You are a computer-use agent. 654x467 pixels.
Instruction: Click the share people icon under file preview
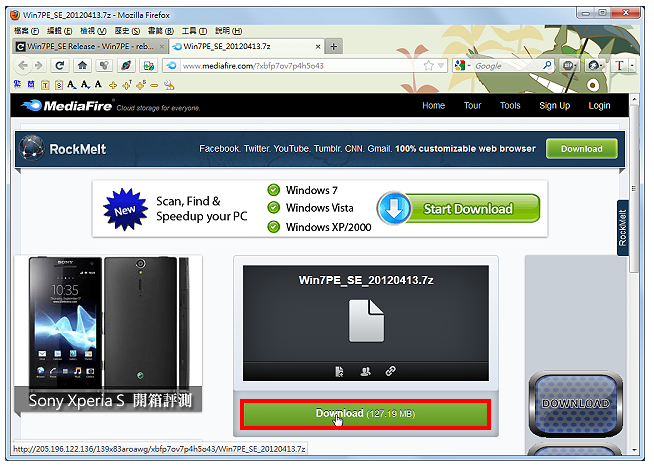click(365, 371)
